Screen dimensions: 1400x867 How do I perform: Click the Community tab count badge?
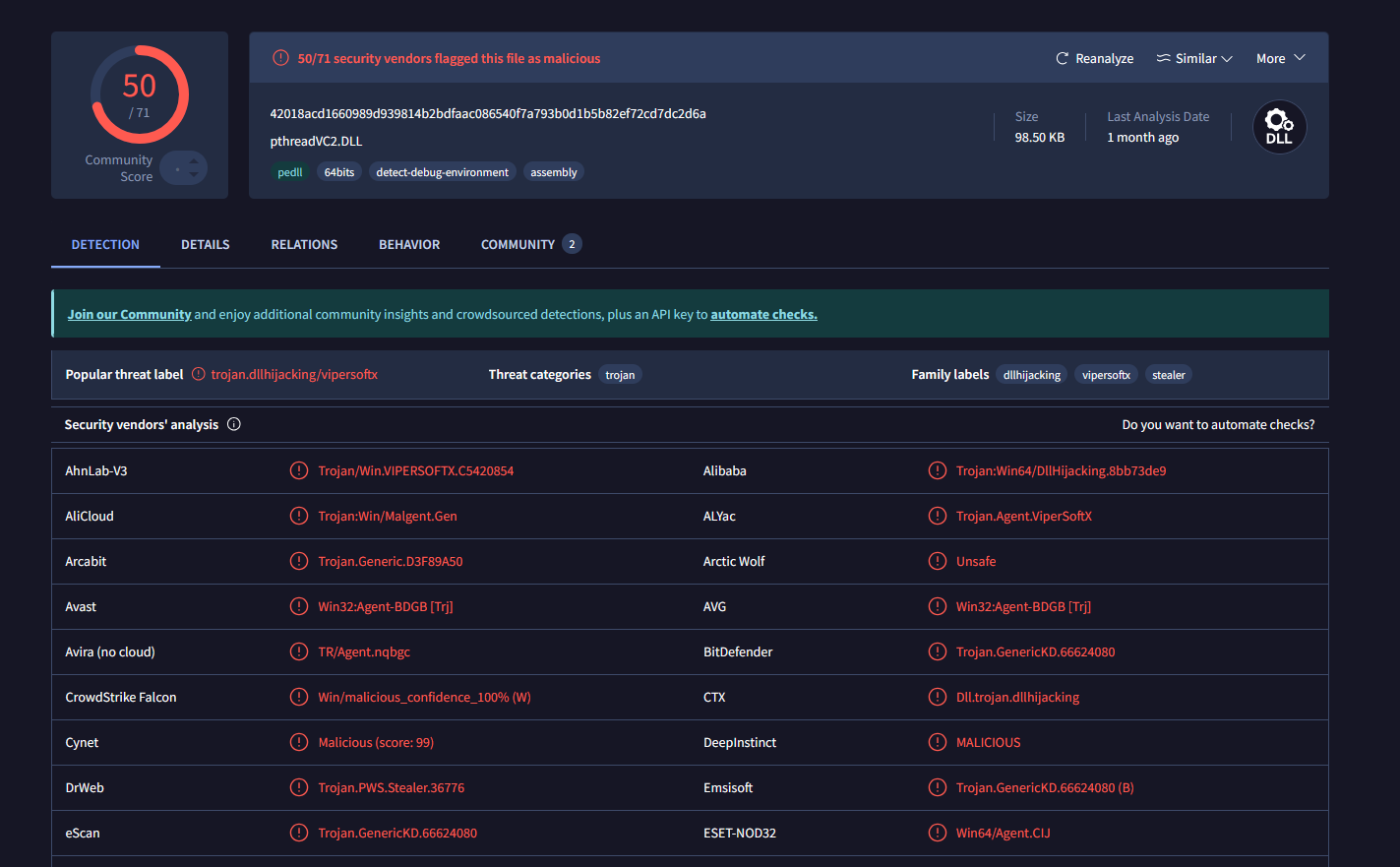572,244
